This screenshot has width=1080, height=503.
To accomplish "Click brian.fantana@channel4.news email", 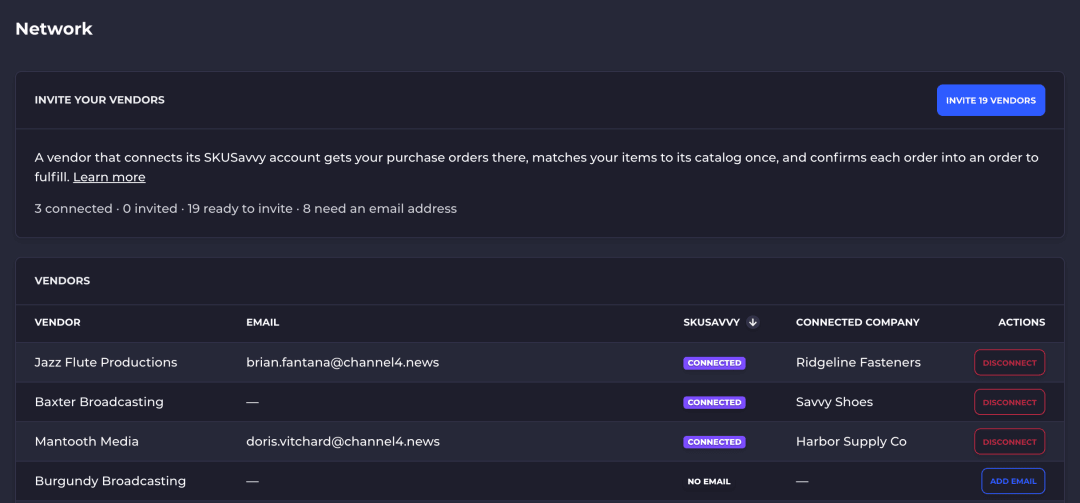I will point(342,362).
